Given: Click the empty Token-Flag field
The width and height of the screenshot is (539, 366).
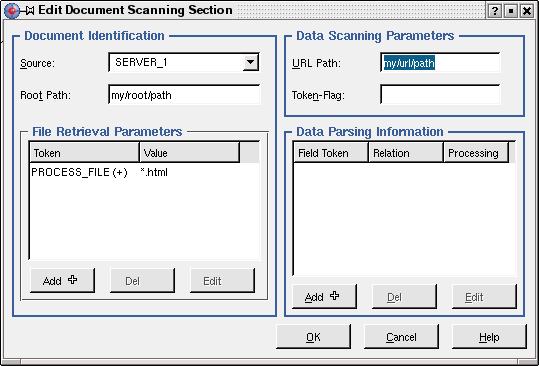Looking at the screenshot, I should click(440, 95).
